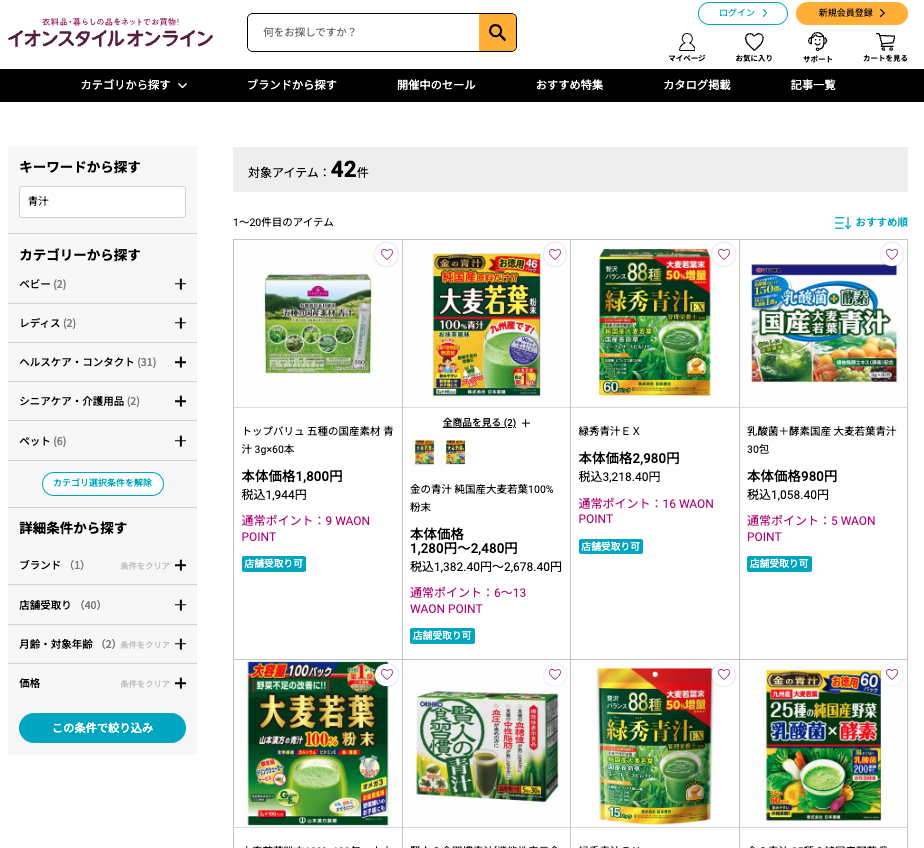
Task: Click 店舗受取り可 badge on 乳酸菌+酵素 青汁
Action: (779, 564)
